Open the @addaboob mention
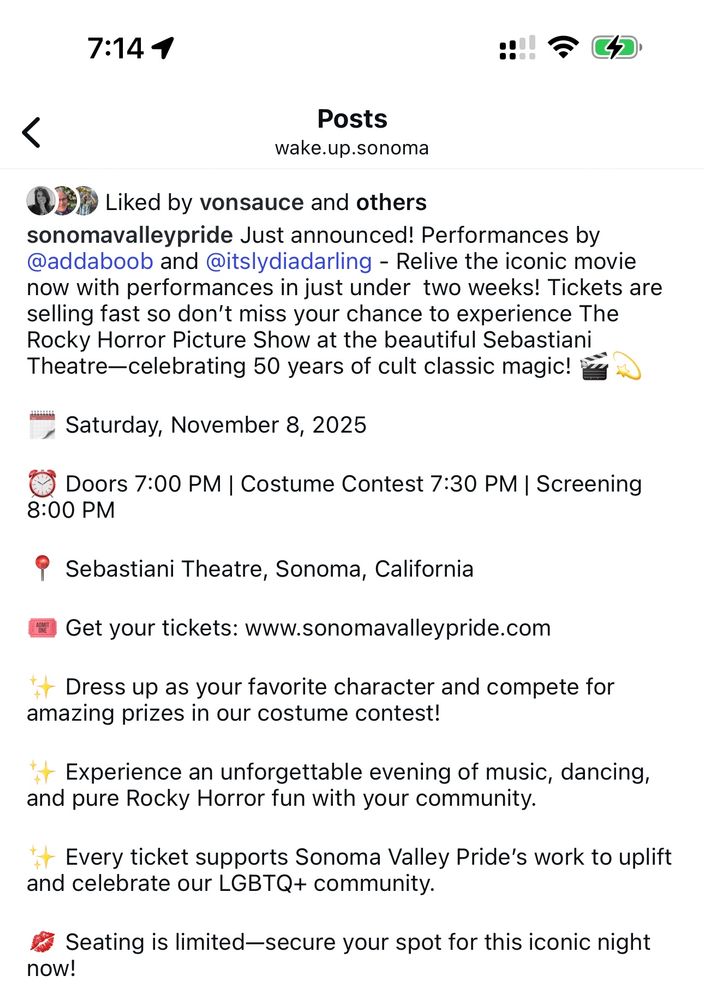Image resolution: width=704 pixels, height=1000 pixels. (90, 262)
